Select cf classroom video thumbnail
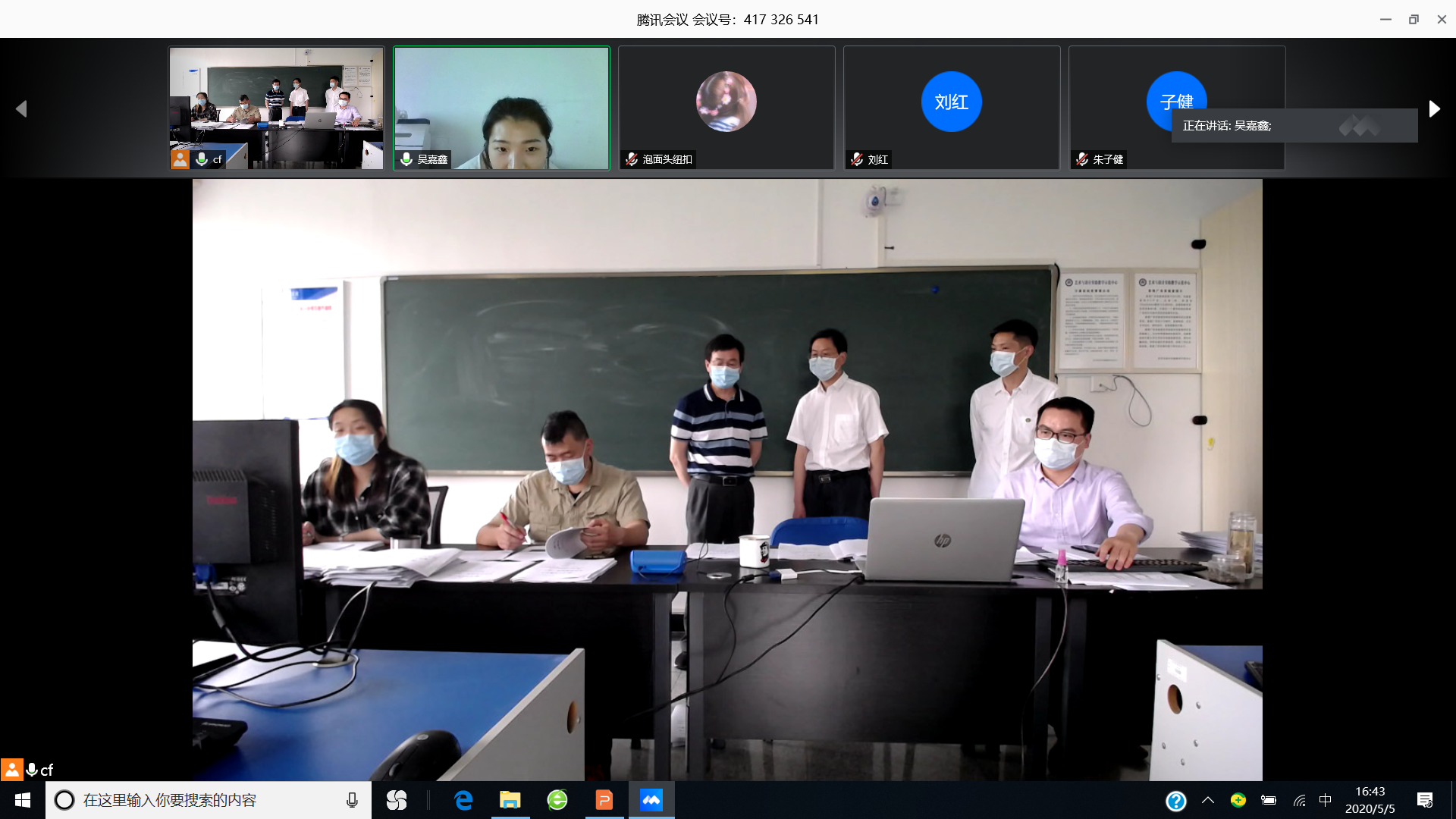The height and width of the screenshot is (819, 1456). pos(276,106)
